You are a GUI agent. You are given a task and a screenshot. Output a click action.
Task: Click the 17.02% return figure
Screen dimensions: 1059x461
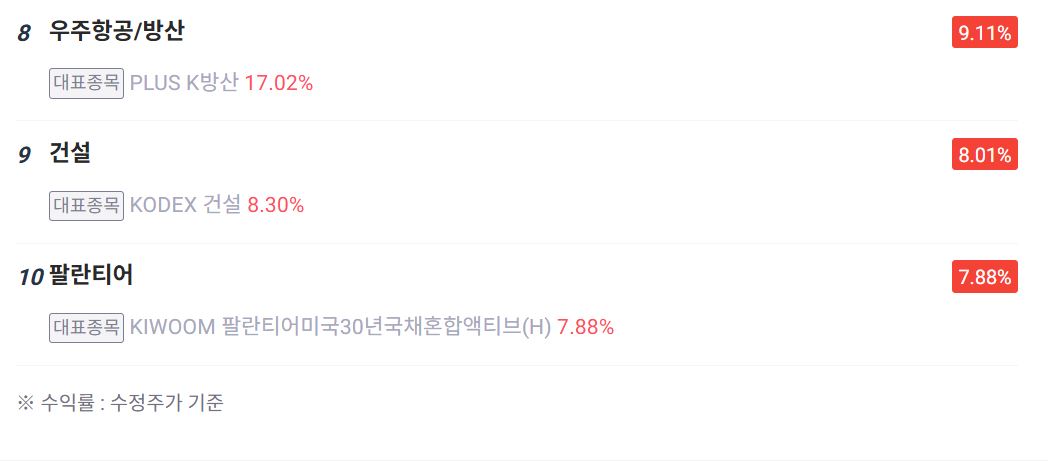pos(279,83)
